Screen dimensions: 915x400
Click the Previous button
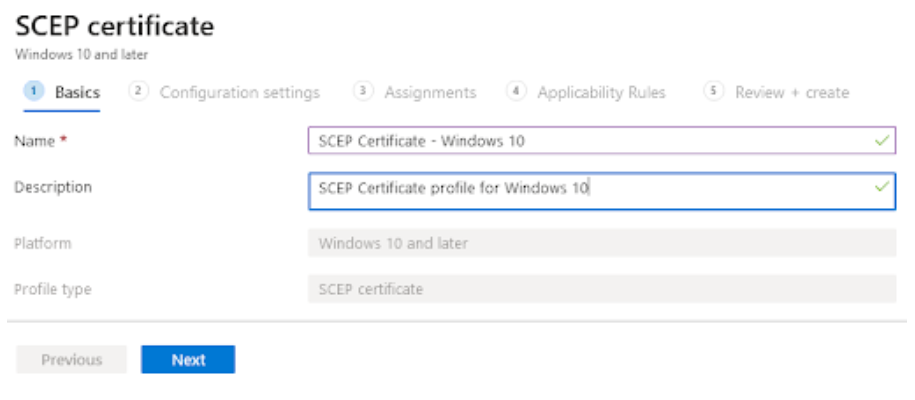pyautogui.click(x=71, y=359)
